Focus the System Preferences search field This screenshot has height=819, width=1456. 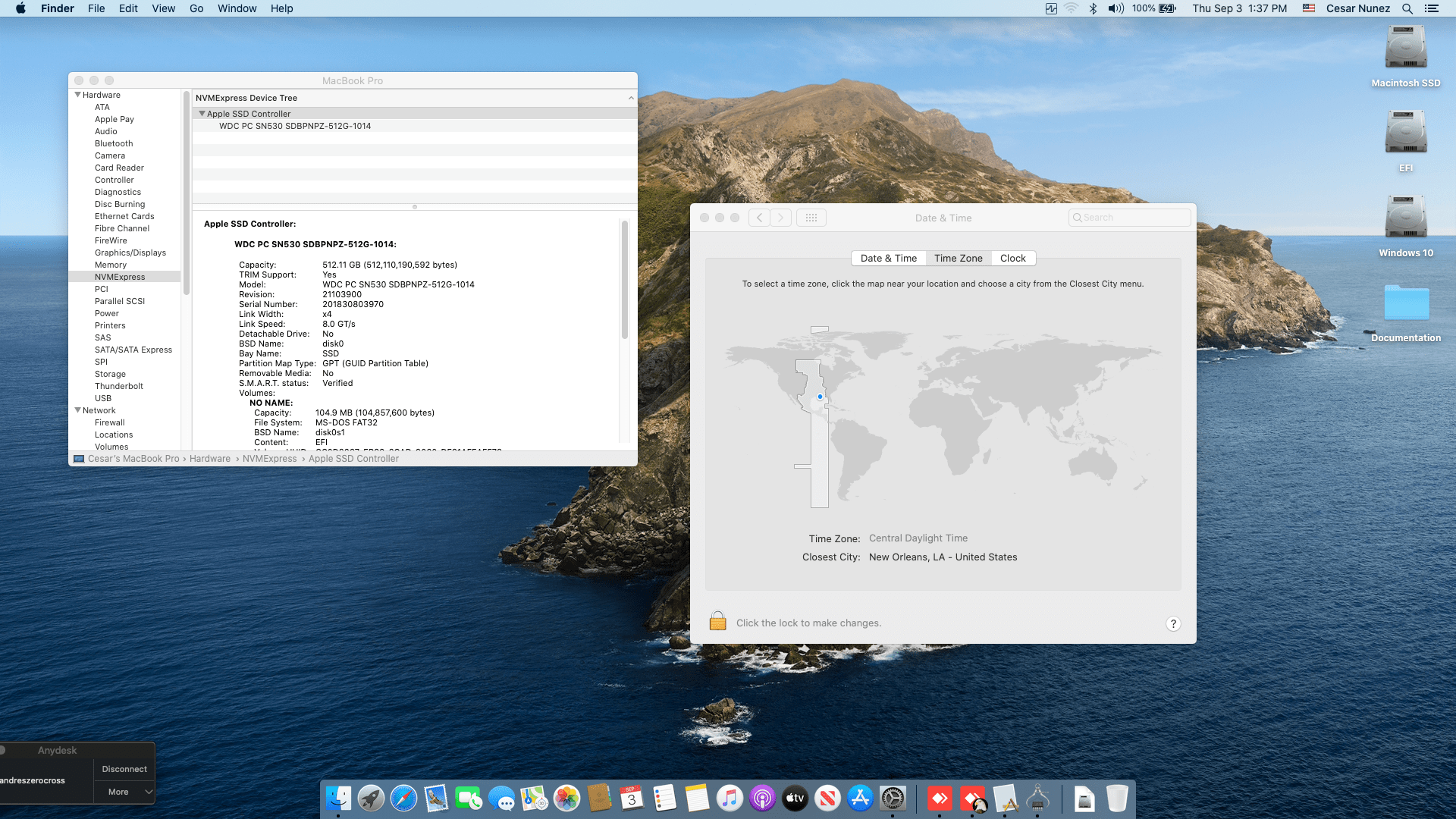coord(1129,218)
